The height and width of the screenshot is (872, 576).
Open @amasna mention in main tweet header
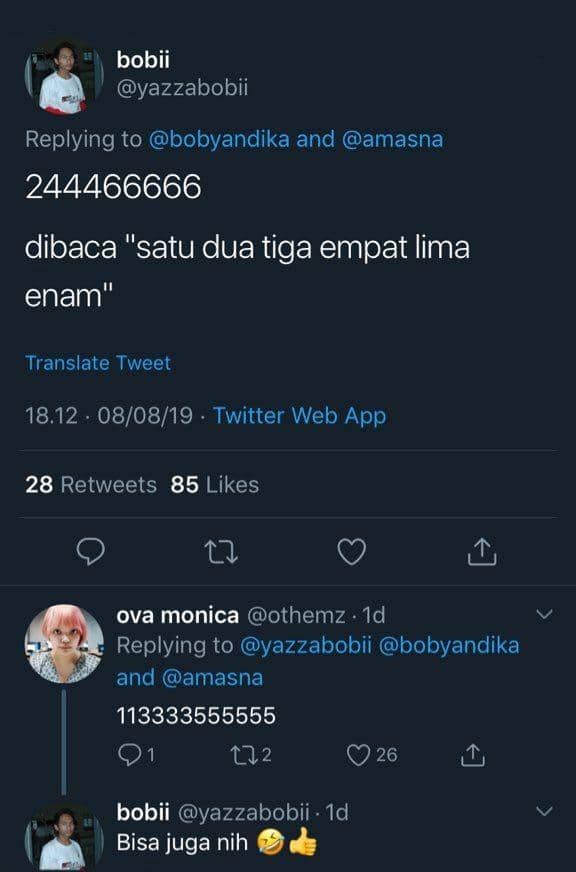tap(393, 139)
